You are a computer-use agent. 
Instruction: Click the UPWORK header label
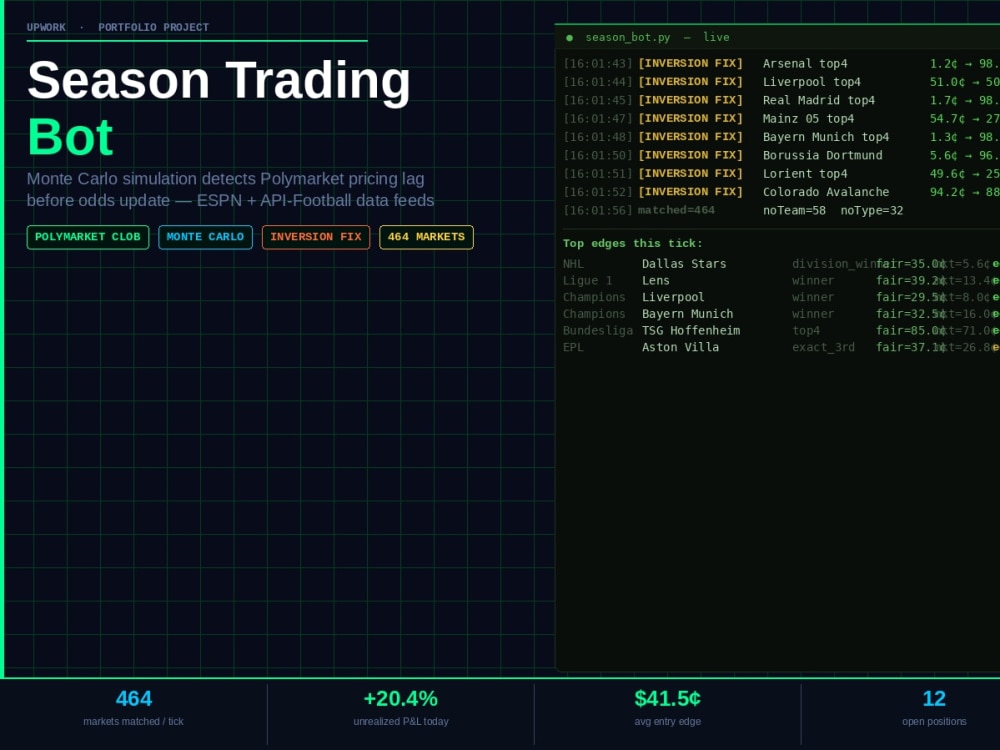coord(46,27)
